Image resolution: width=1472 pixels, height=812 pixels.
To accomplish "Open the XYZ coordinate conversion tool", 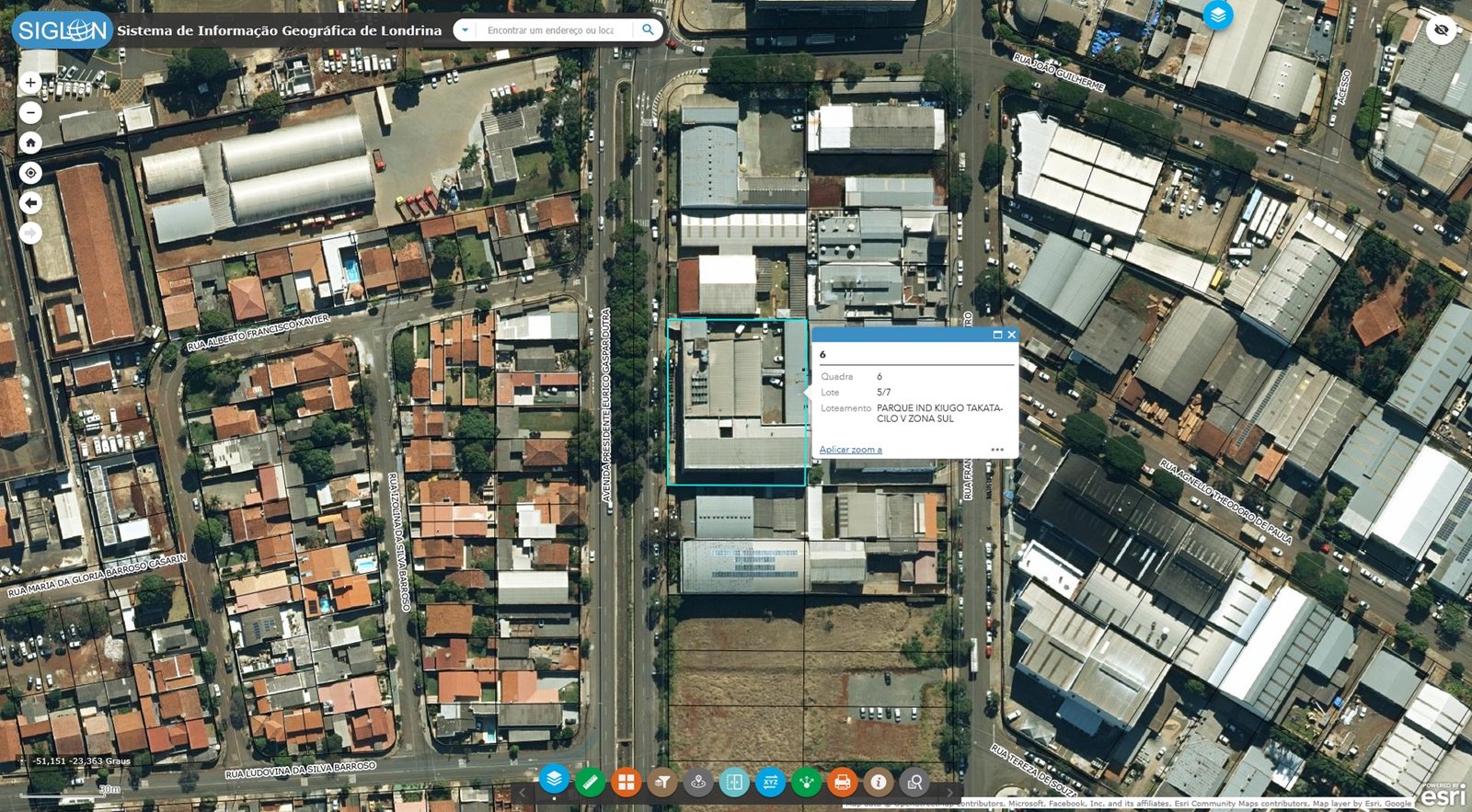I will (x=770, y=783).
